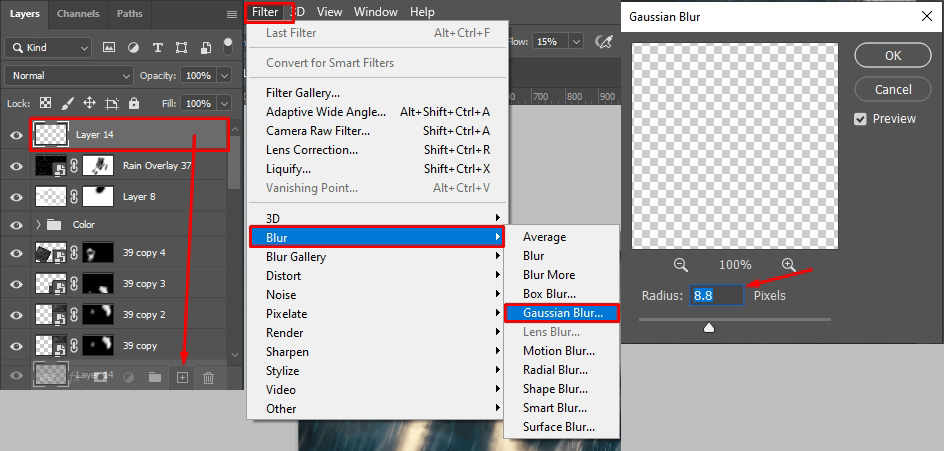Toggle layer filtering switch on
944x451 pixels.
(x=228, y=48)
